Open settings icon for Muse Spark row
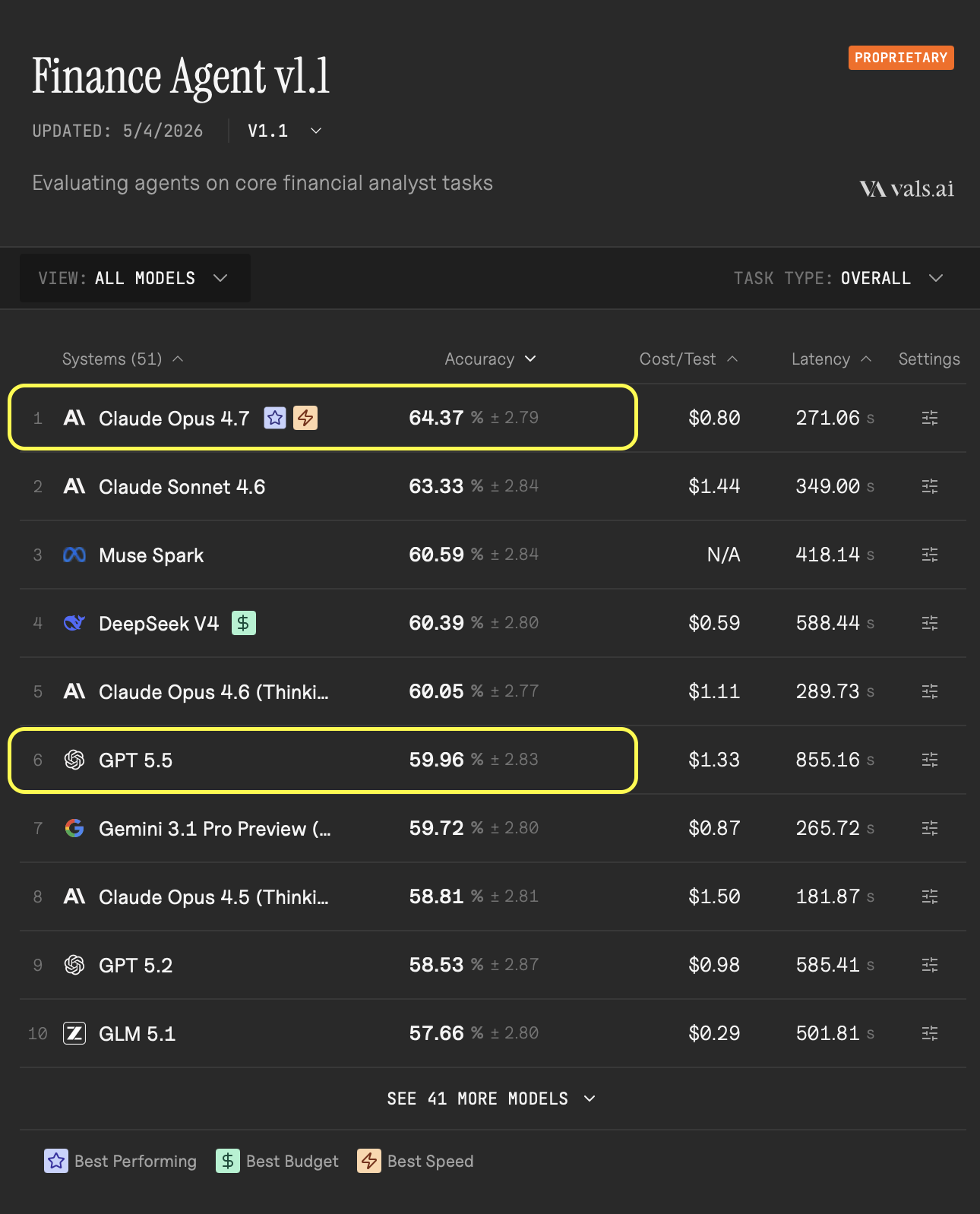This screenshot has width=980, height=1214. [930, 555]
